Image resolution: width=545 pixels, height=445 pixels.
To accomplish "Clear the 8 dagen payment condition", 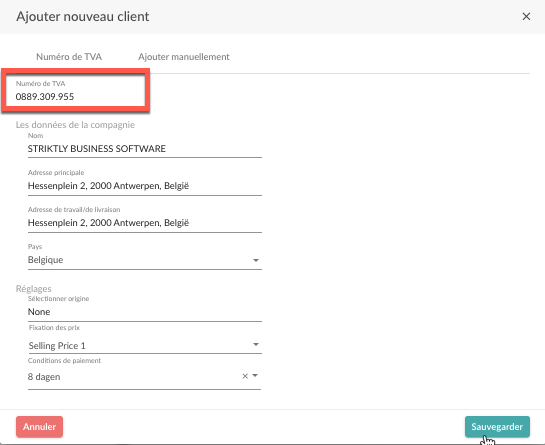I will click(x=245, y=376).
